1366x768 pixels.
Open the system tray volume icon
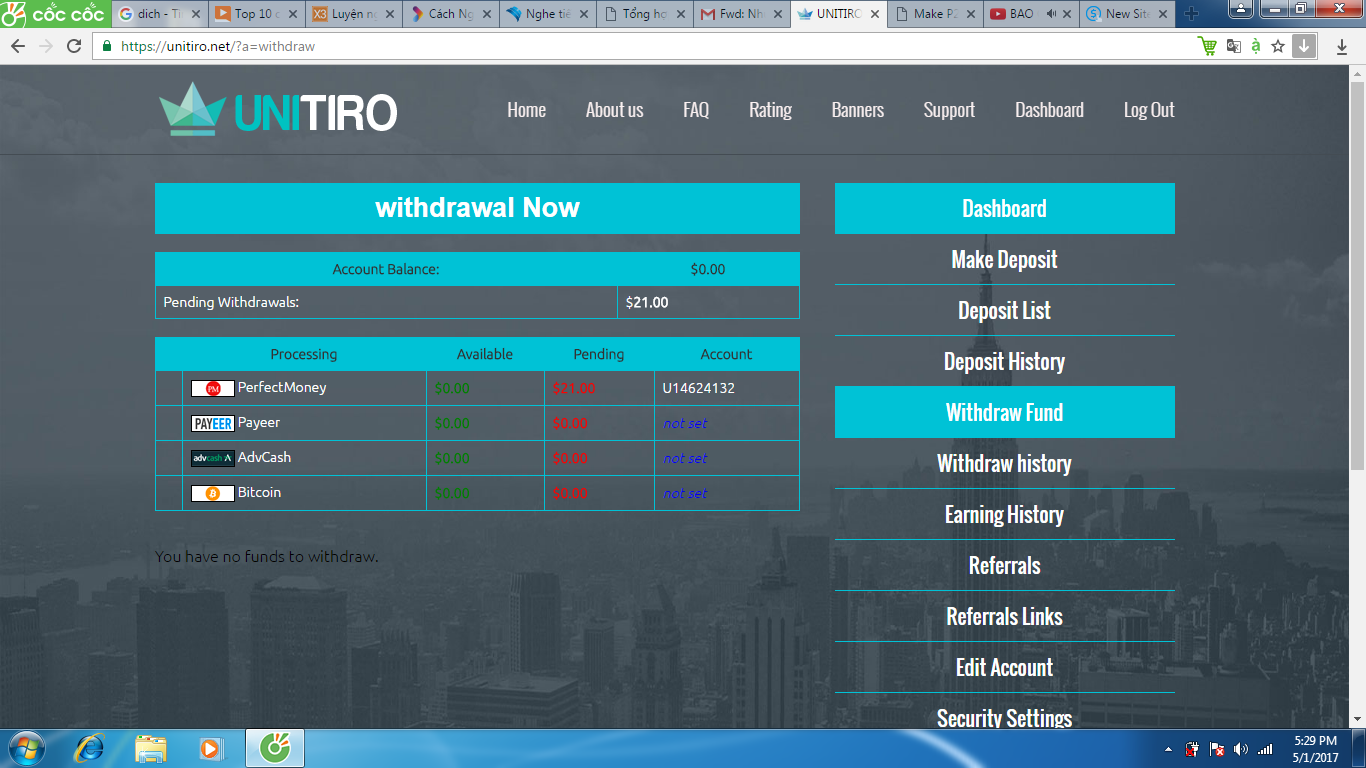pos(1241,749)
